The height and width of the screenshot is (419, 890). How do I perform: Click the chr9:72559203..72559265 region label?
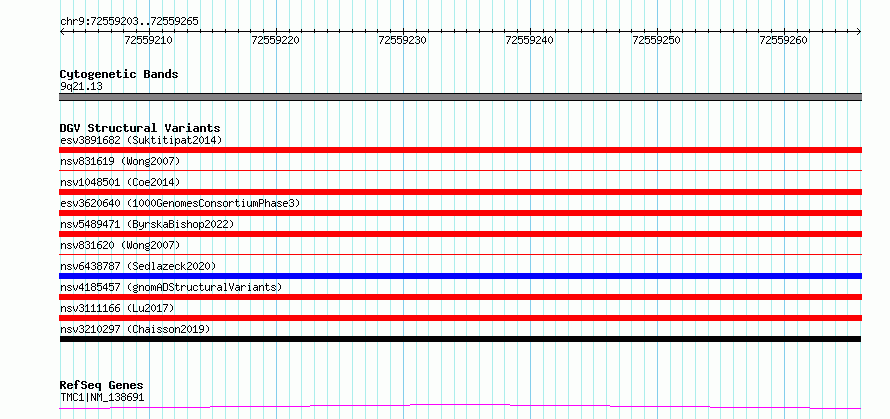(129, 22)
